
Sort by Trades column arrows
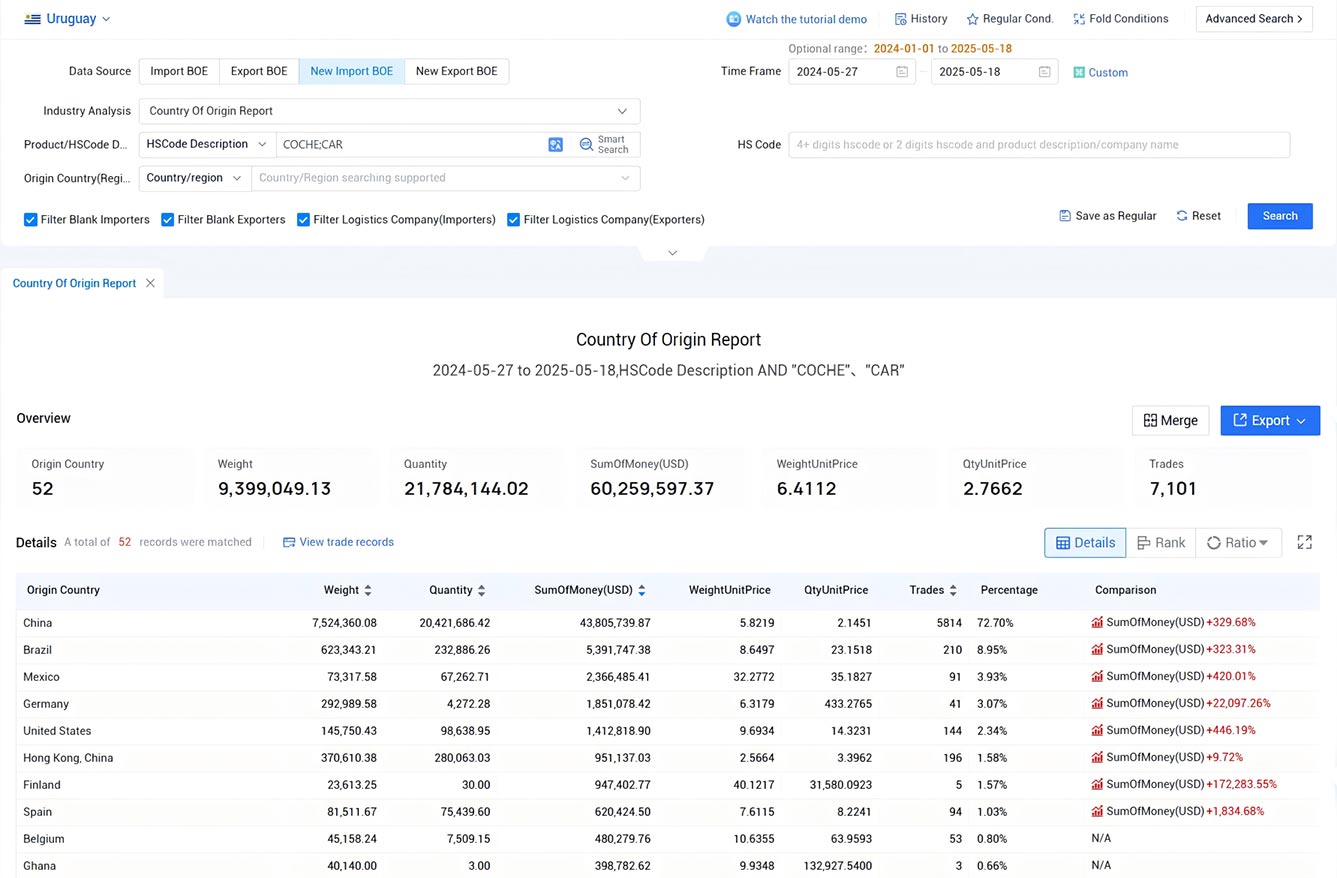tap(953, 590)
